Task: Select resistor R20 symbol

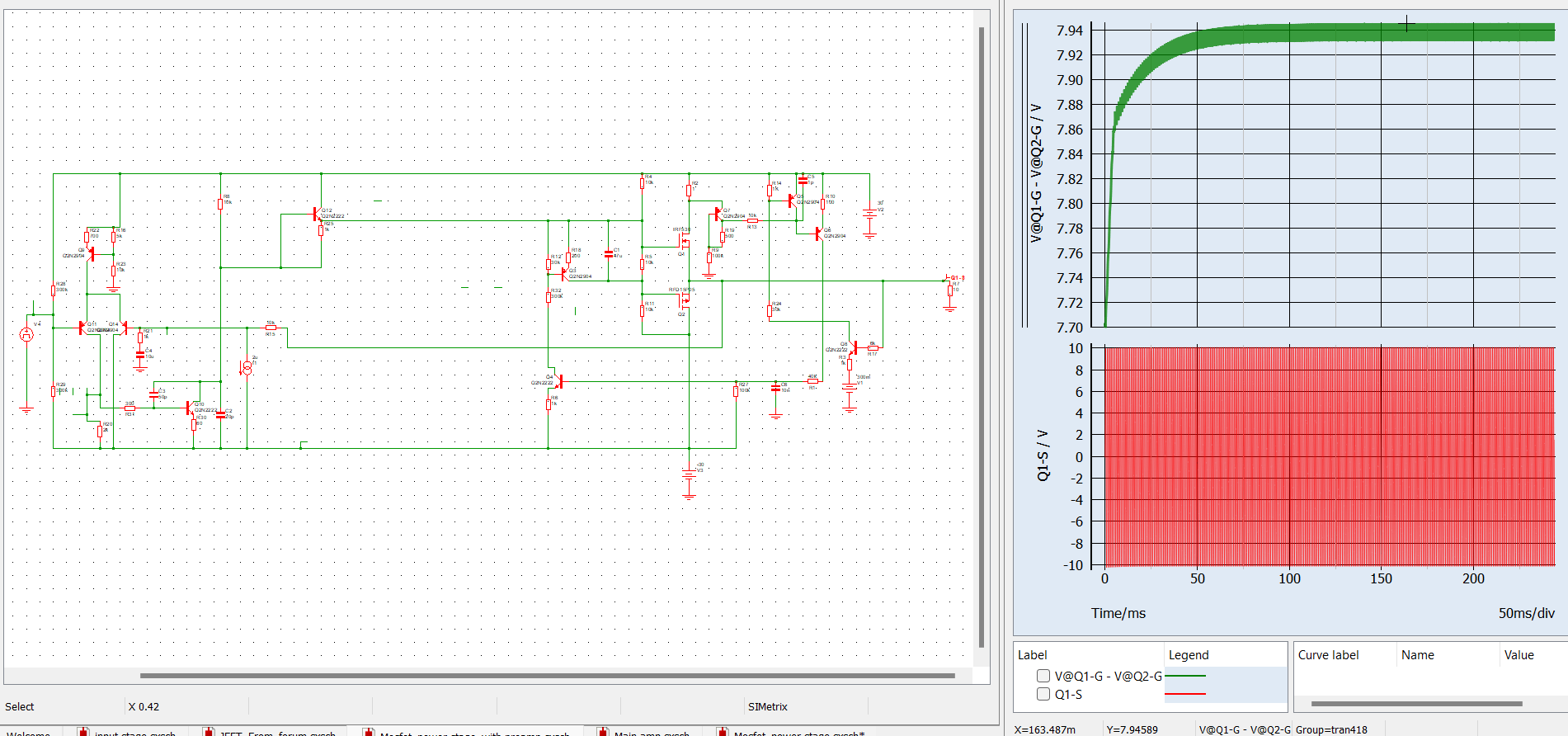Action: pyautogui.click(x=100, y=430)
